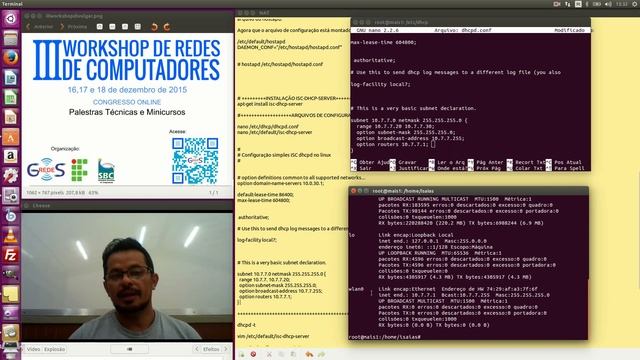Show image at normal size

tap(125, 27)
